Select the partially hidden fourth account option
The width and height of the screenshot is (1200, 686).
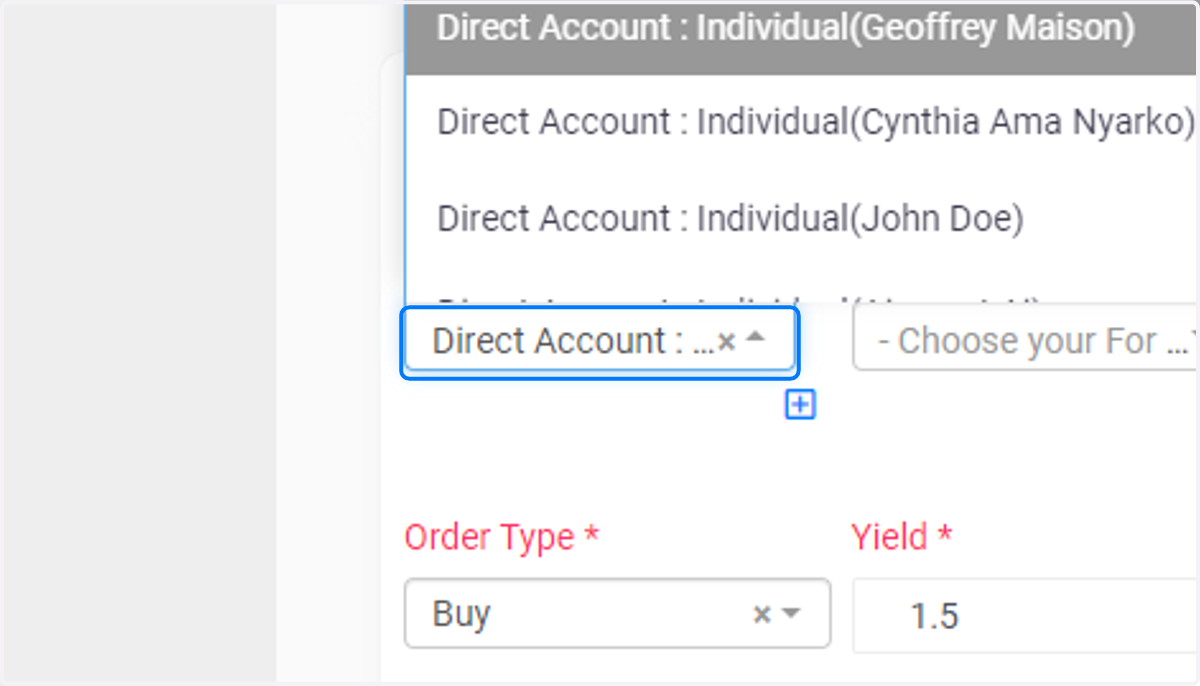(802, 298)
